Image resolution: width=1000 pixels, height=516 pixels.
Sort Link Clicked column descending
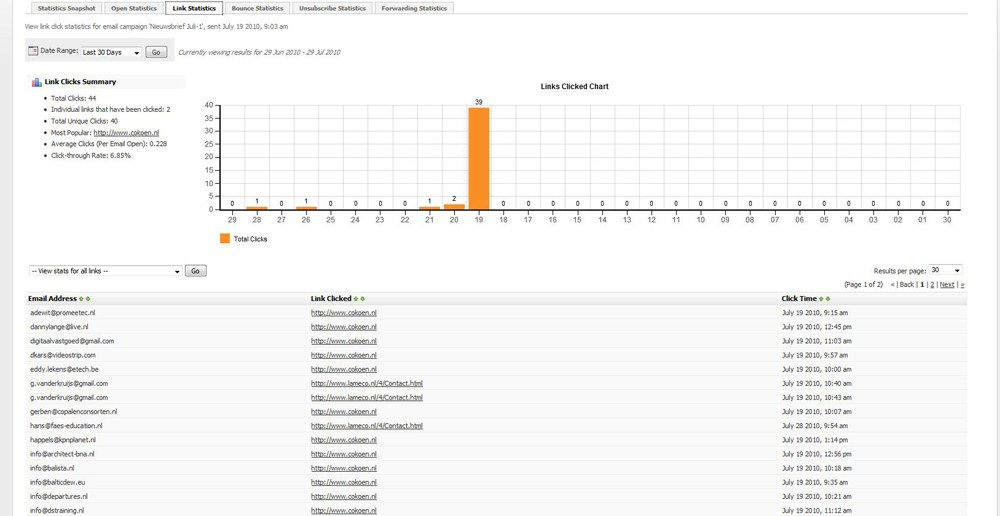pos(363,299)
